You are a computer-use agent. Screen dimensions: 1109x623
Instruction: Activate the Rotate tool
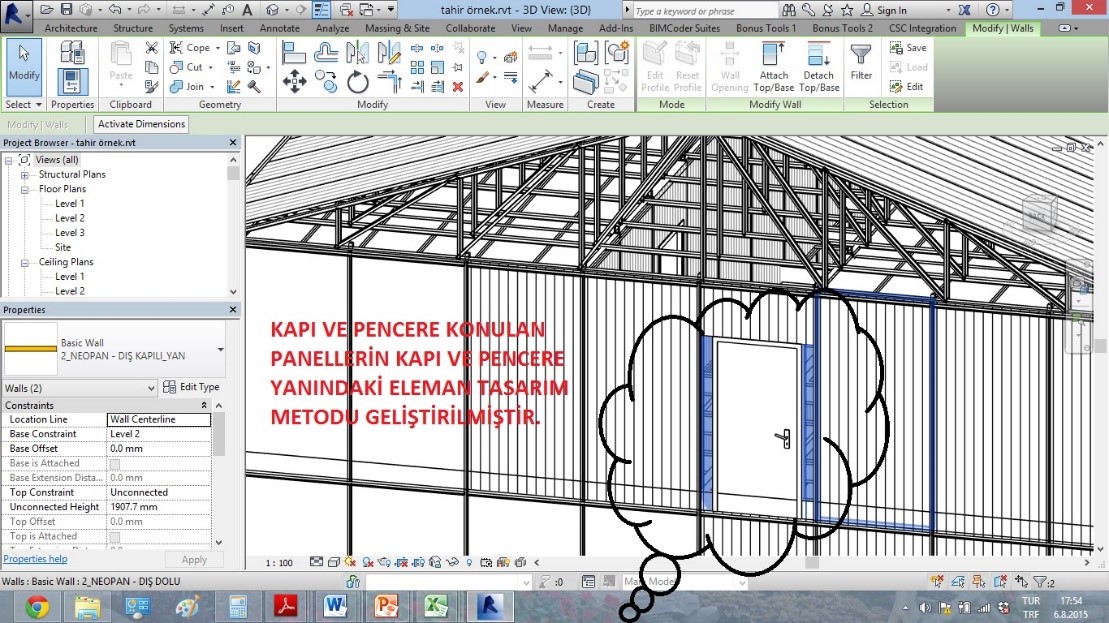tap(358, 81)
